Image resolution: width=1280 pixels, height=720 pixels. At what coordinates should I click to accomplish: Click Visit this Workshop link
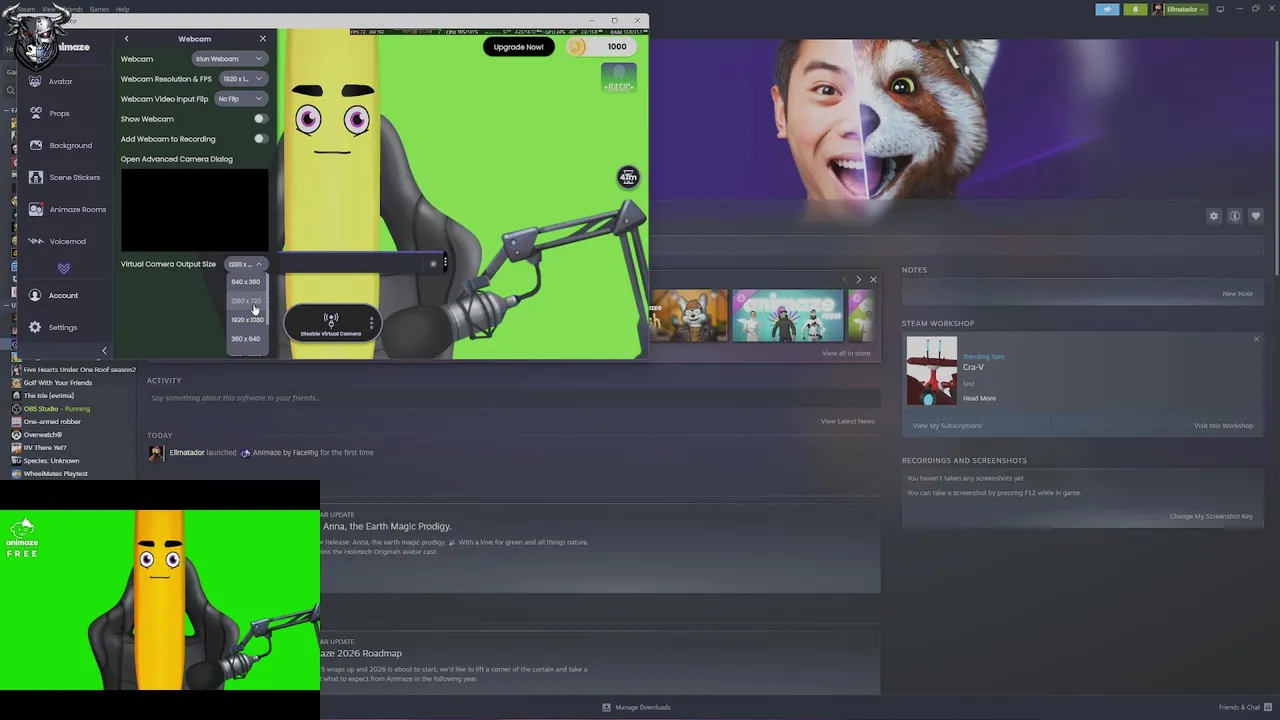pos(1223,426)
